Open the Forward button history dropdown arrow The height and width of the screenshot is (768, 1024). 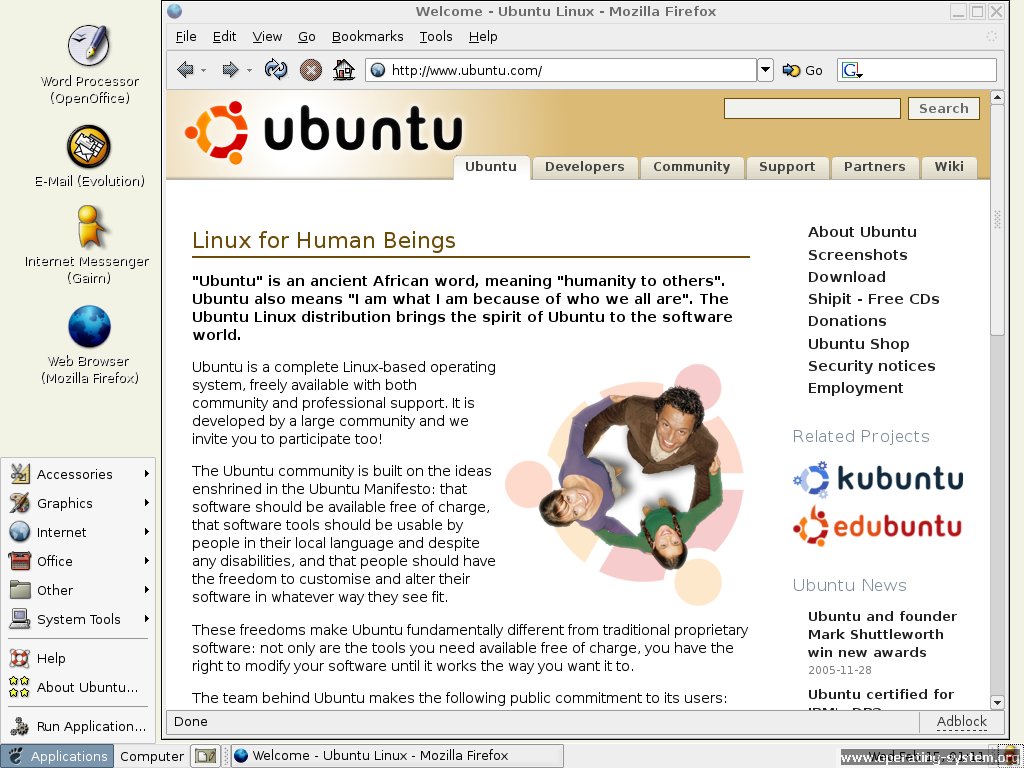[x=249, y=70]
